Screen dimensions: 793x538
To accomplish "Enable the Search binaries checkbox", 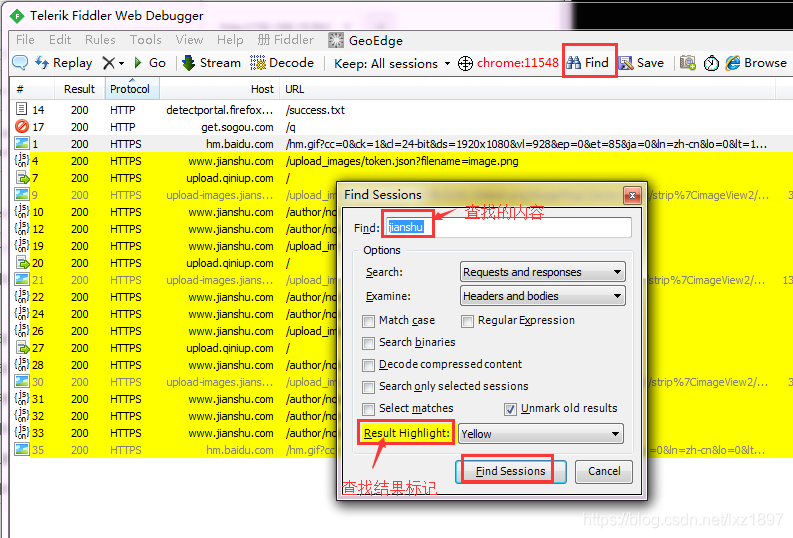I will tap(369, 343).
